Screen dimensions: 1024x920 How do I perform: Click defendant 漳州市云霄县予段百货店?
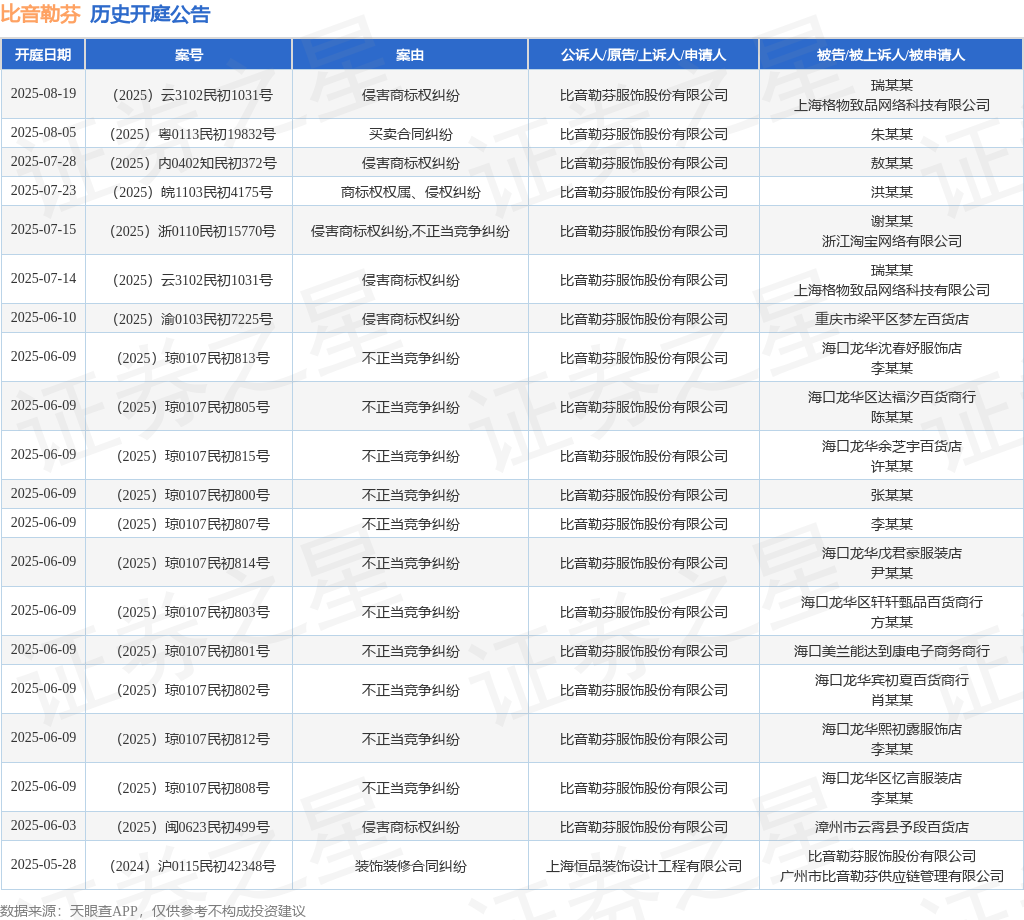891,827
